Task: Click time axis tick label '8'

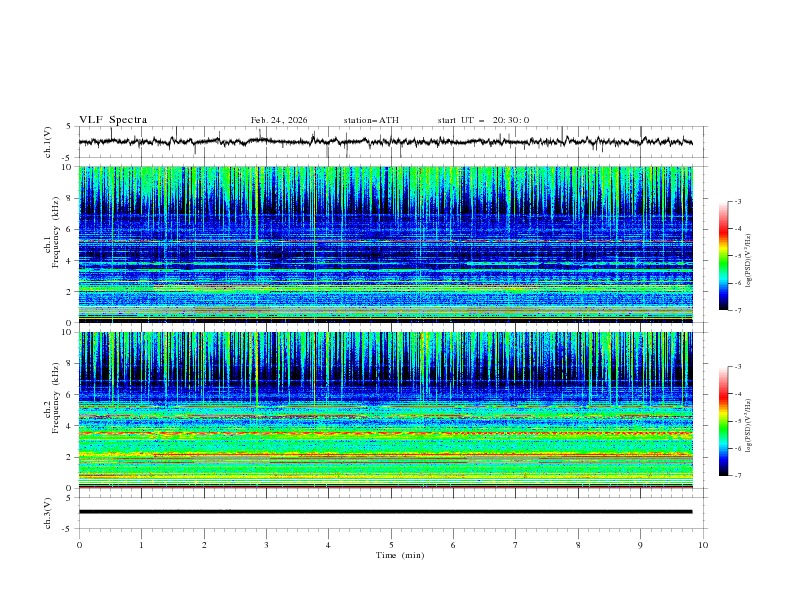Action: [x=578, y=545]
